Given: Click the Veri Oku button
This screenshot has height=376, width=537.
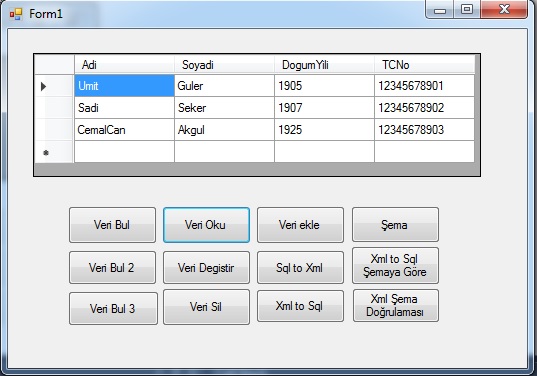Looking at the screenshot, I should (206, 225).
